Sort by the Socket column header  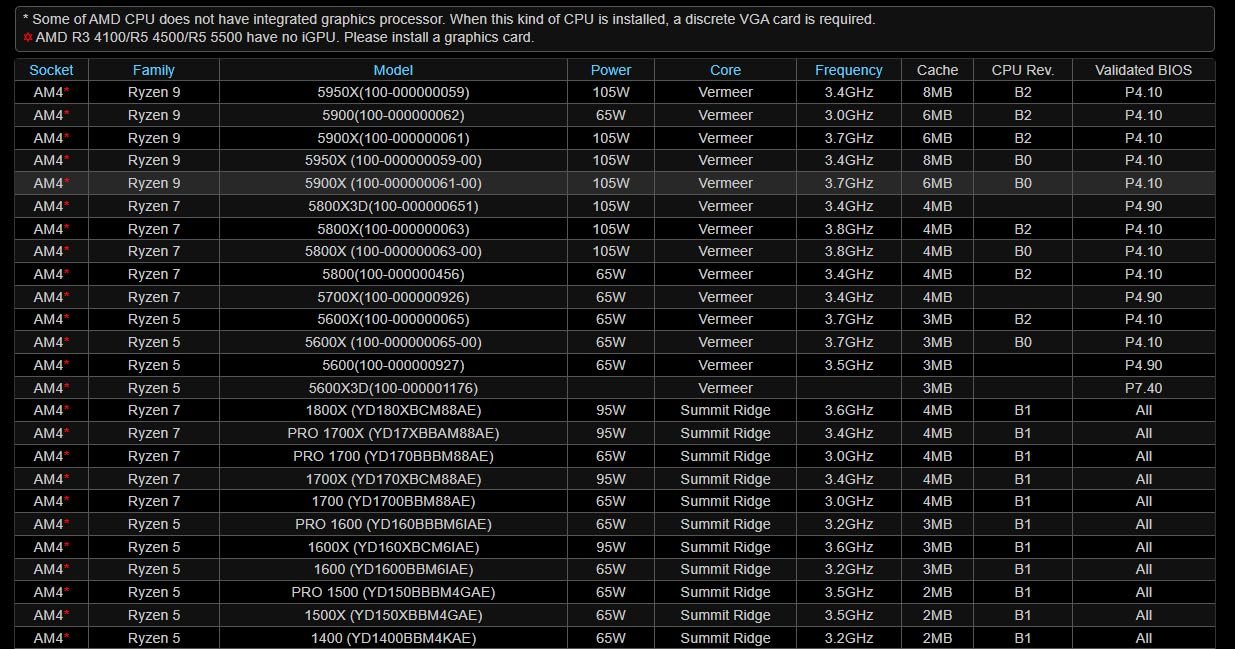tap(51, 70)
